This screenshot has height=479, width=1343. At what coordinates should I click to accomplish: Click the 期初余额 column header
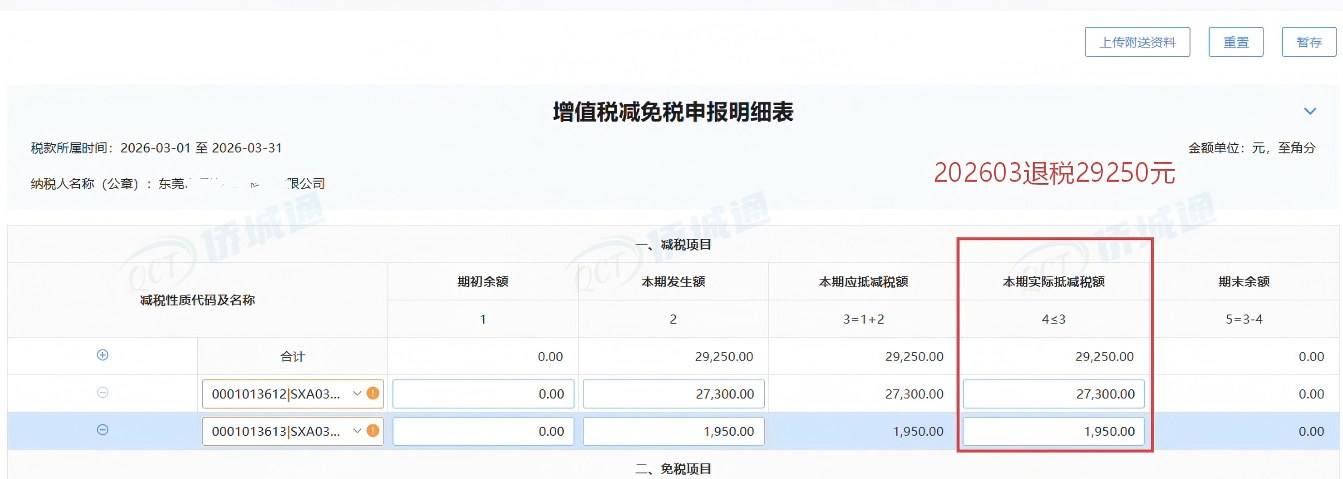point(483,282)
